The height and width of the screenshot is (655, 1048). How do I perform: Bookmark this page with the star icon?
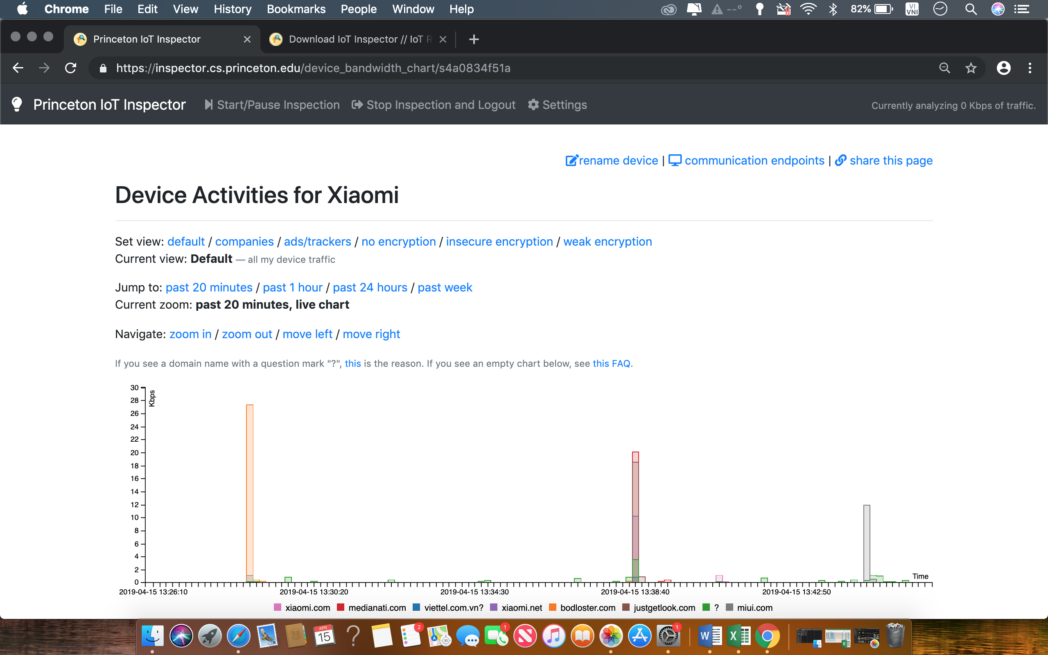click(x=971, y=68)
